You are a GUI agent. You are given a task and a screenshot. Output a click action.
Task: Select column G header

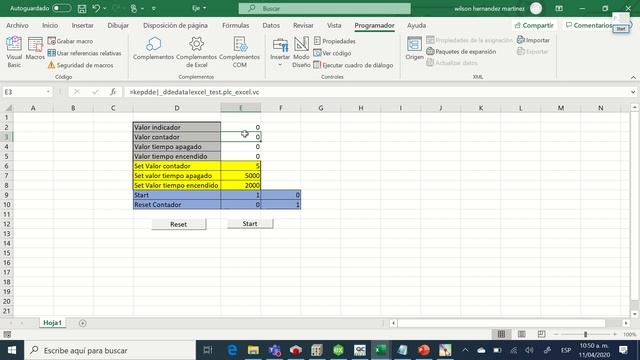tap(320, 108)
